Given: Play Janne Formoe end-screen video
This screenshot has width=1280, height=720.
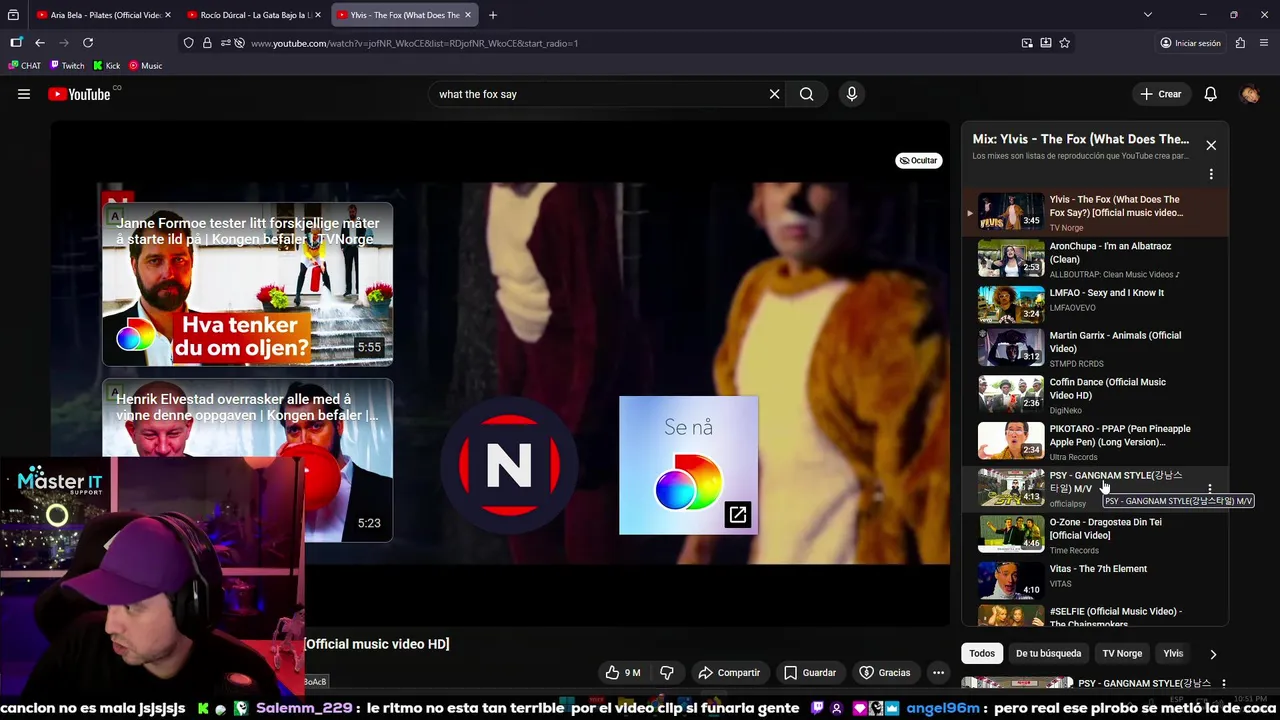Looking at the screenshot, I should tap(247, 285).
